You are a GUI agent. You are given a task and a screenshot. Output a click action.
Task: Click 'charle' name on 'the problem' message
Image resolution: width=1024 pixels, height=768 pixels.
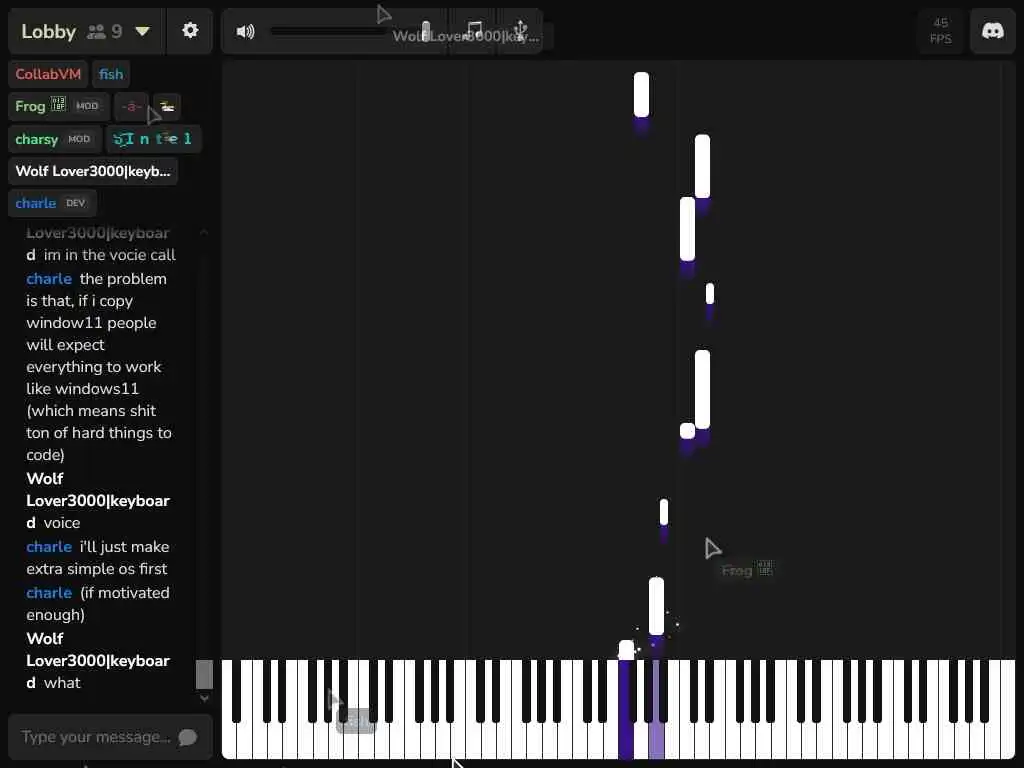[x=49, y=279]
